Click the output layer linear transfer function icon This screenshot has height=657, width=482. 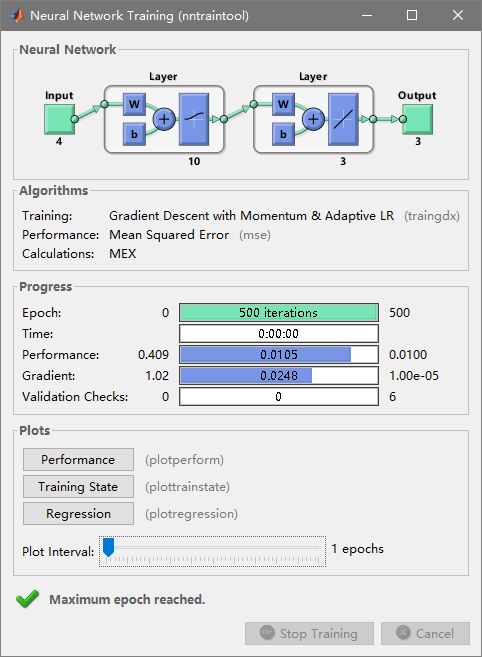tap(343, 119)
